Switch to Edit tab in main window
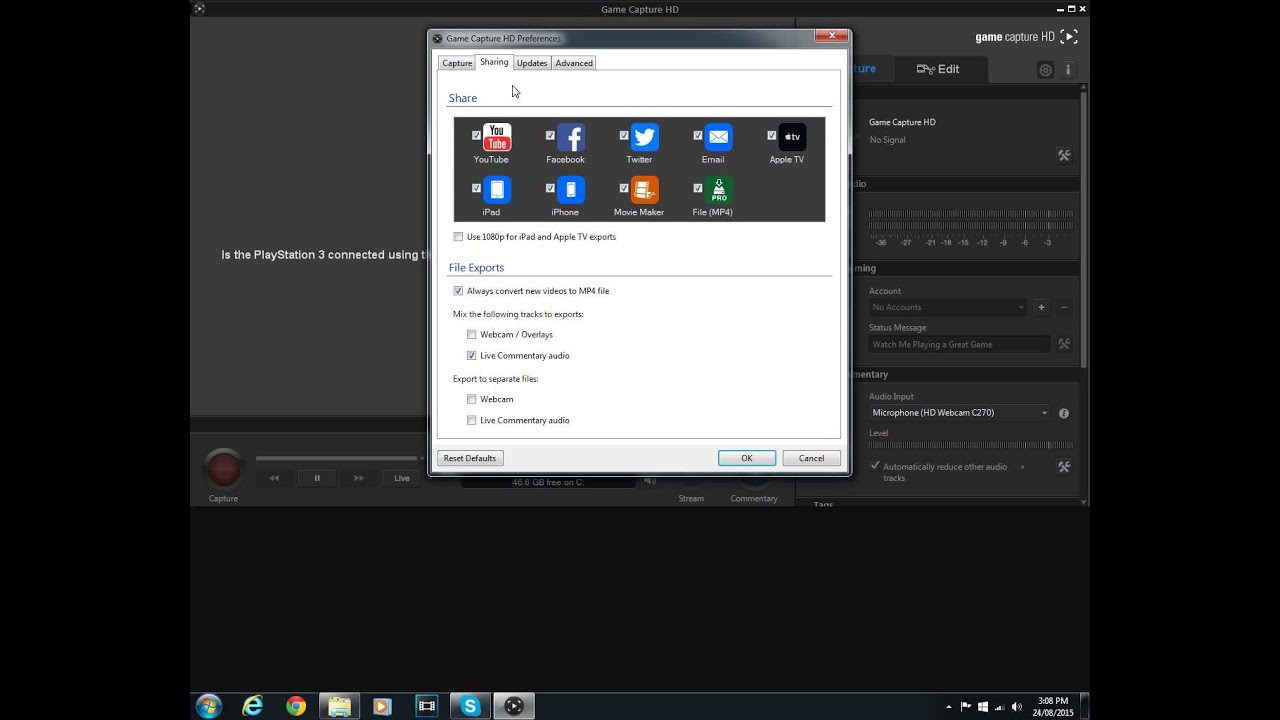Image resolution: width=1280 pixels, height=720 pixels. coord(938,69)
